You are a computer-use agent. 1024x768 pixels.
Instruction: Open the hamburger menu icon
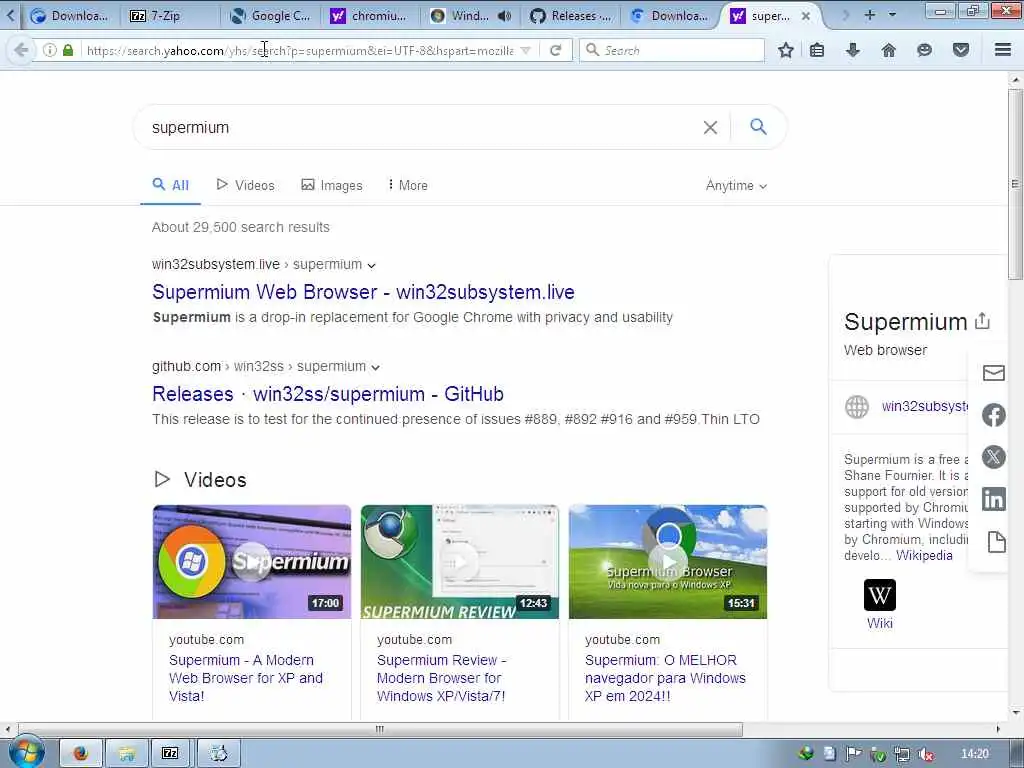(x=1003, y=50)
